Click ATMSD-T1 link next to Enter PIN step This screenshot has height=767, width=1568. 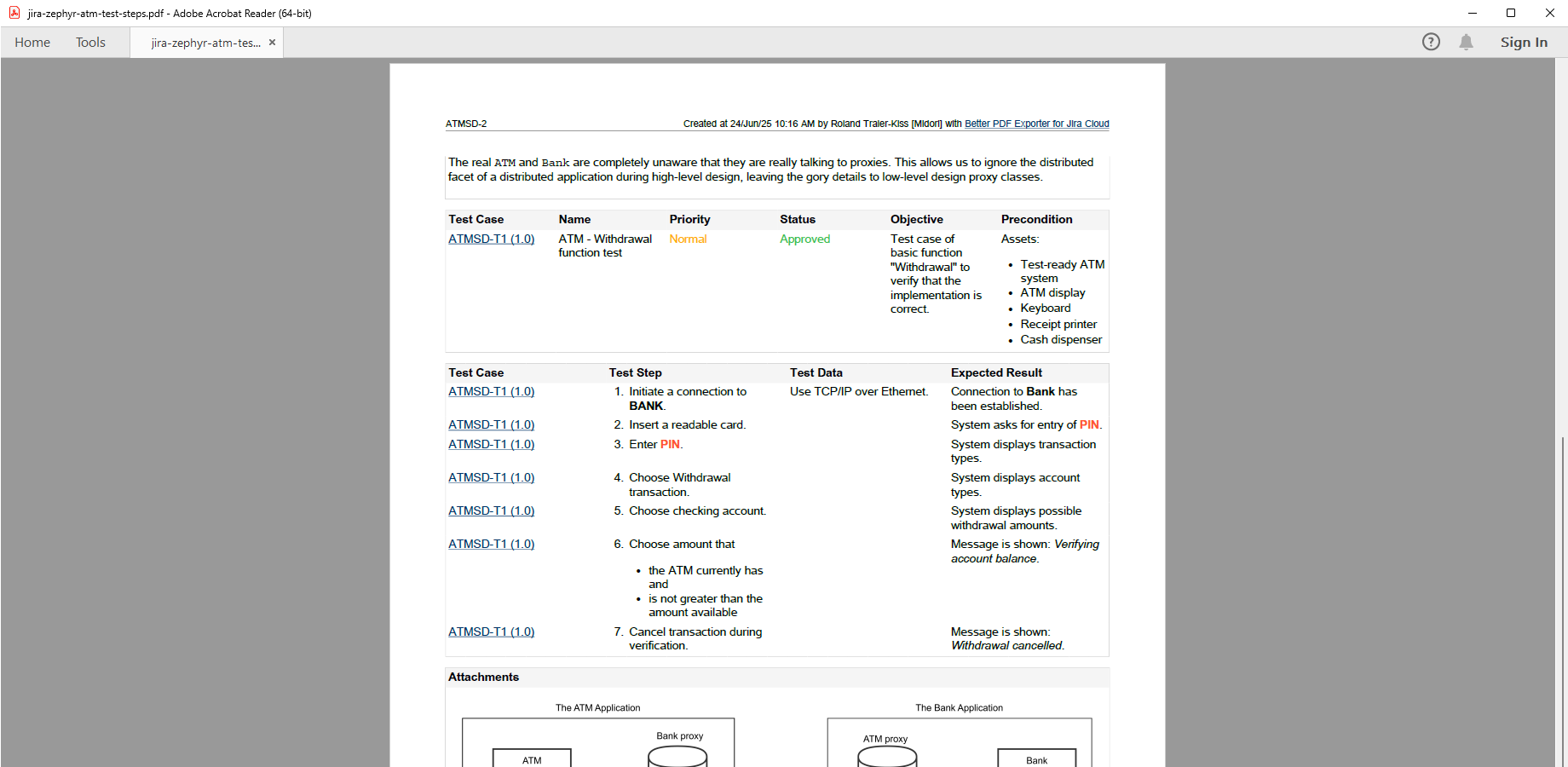click(491, 445)
